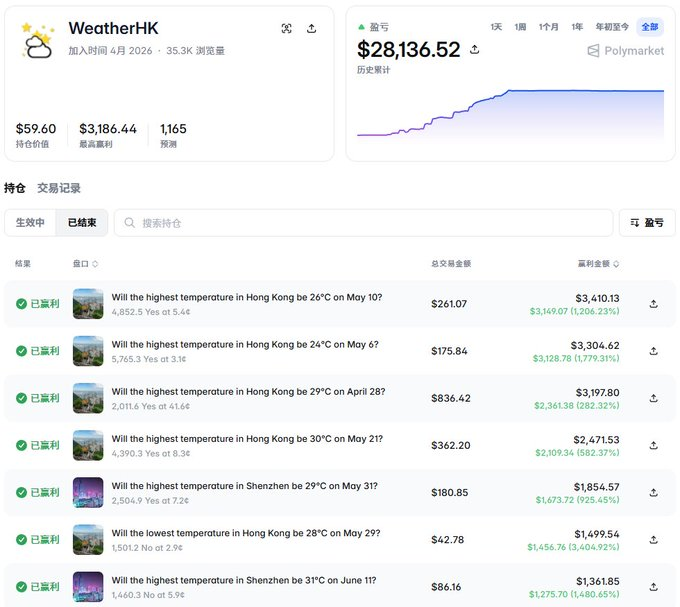This screenshot has width=680, height=607.
Task: Open the 盈亏 sort dropdown button
Action: pos(647,223)
